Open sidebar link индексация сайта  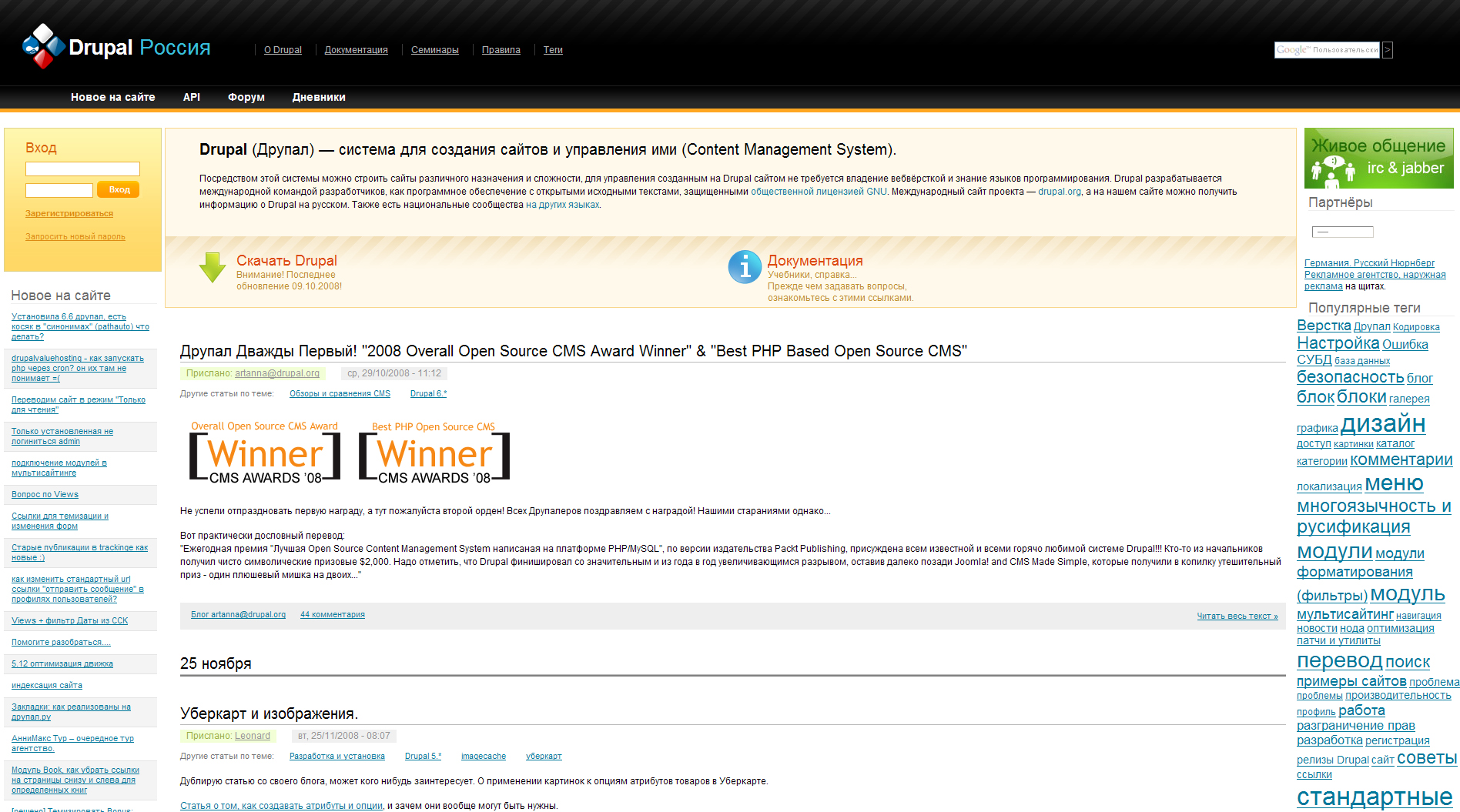(47, 685)
